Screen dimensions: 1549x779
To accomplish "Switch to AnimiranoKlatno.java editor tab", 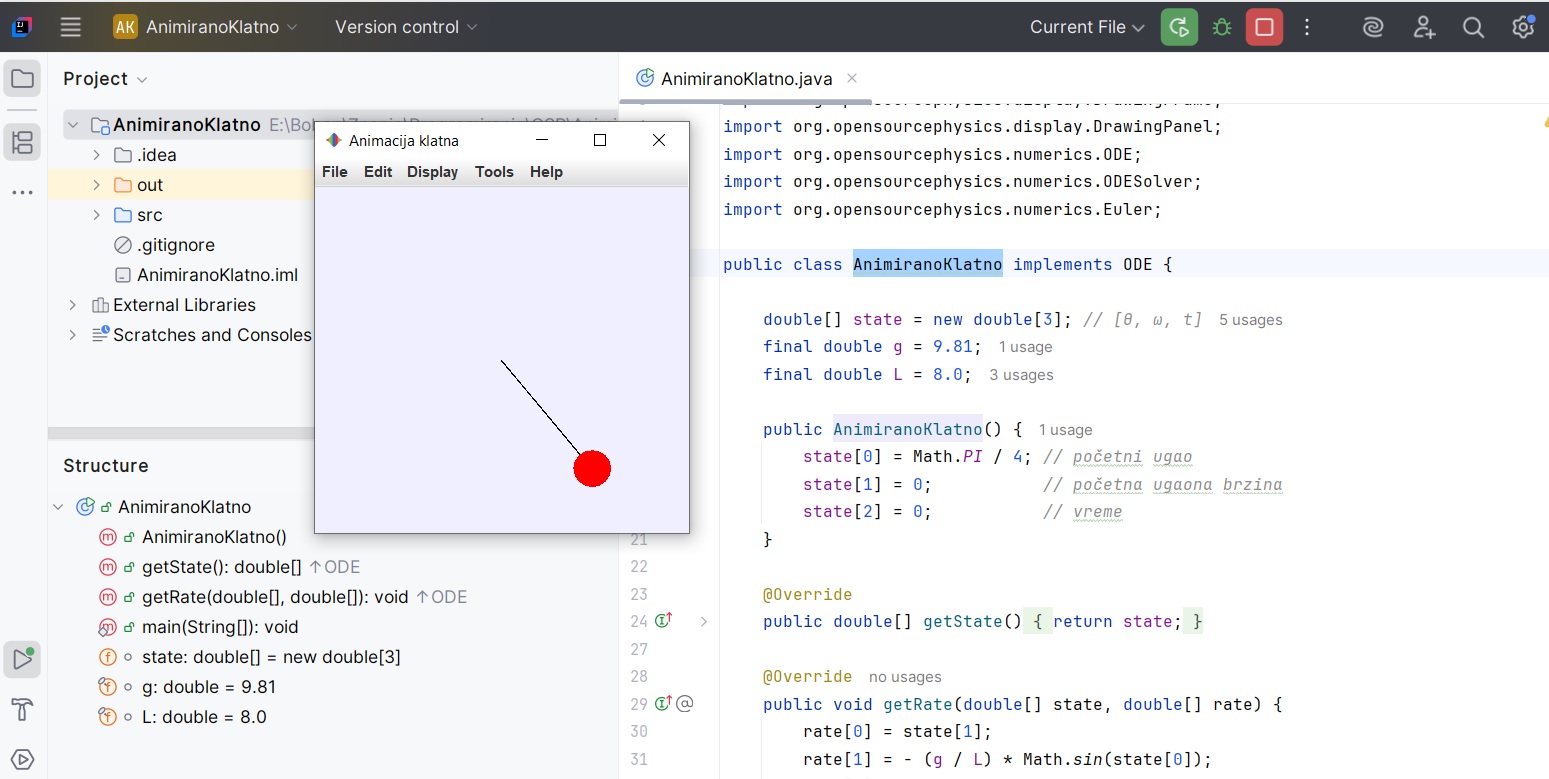I will click(746, 79).
